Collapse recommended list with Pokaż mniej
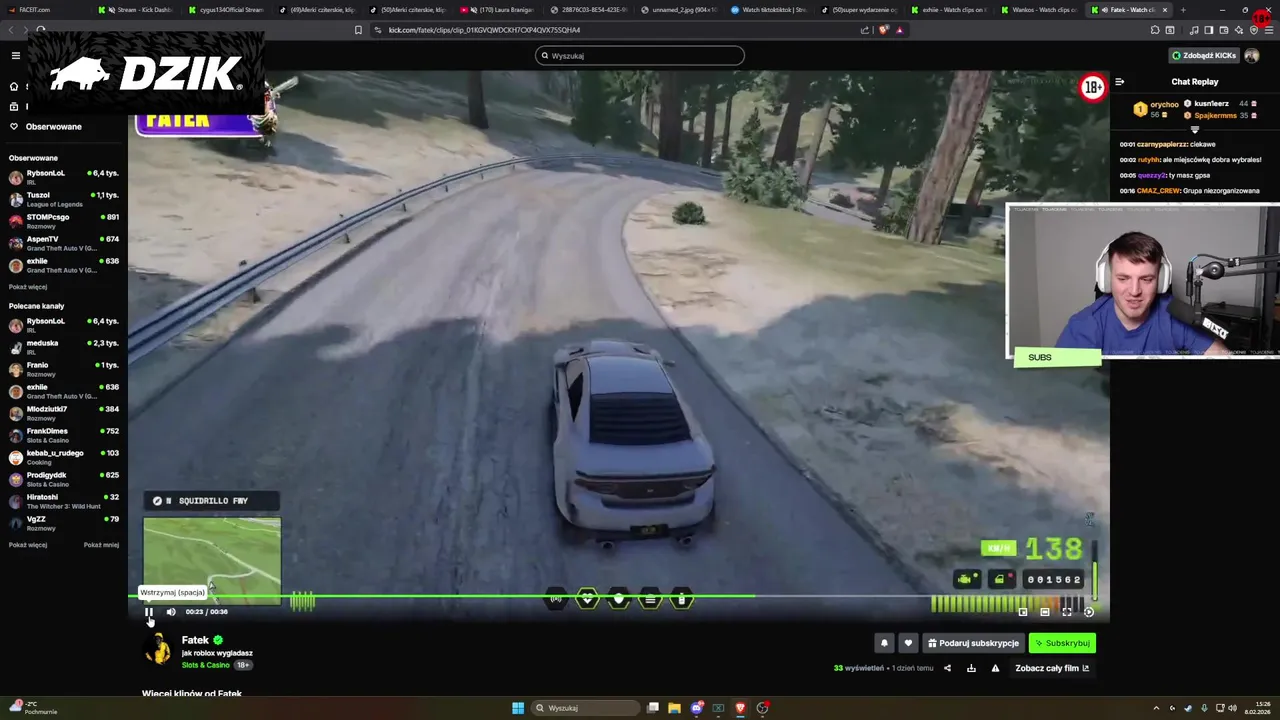1280x720 pixels. pos(101,545)
